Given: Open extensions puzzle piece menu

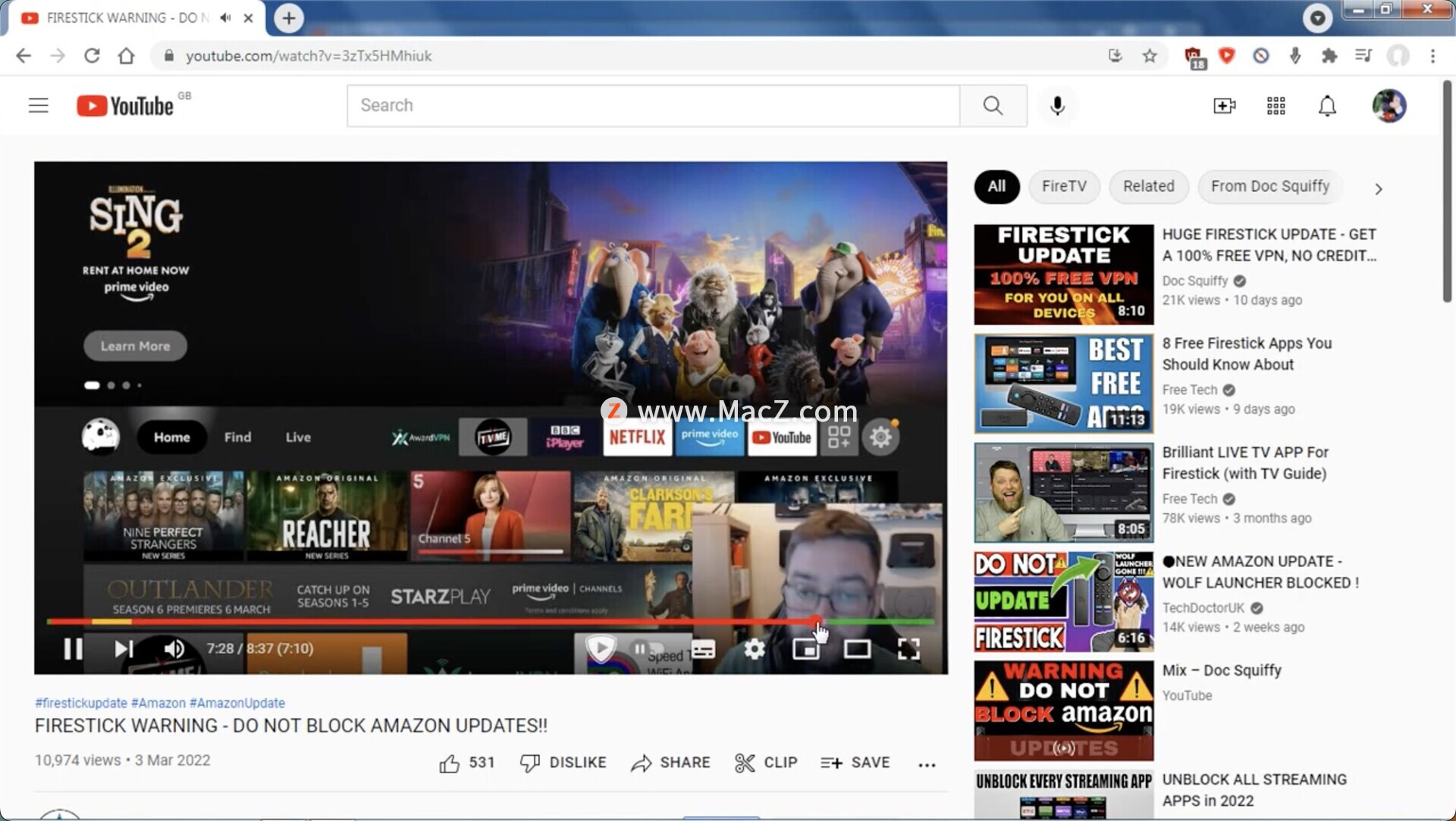Looking at the screenshot, I should (x=1329, y=56).
